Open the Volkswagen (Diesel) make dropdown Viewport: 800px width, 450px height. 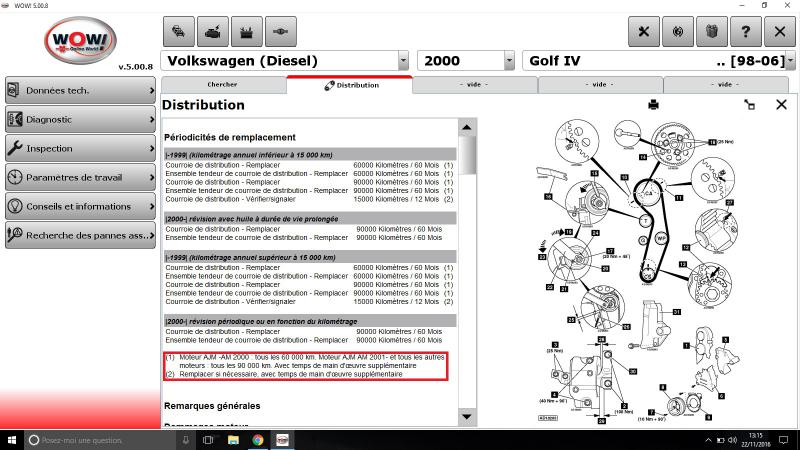tap(403, 61)
